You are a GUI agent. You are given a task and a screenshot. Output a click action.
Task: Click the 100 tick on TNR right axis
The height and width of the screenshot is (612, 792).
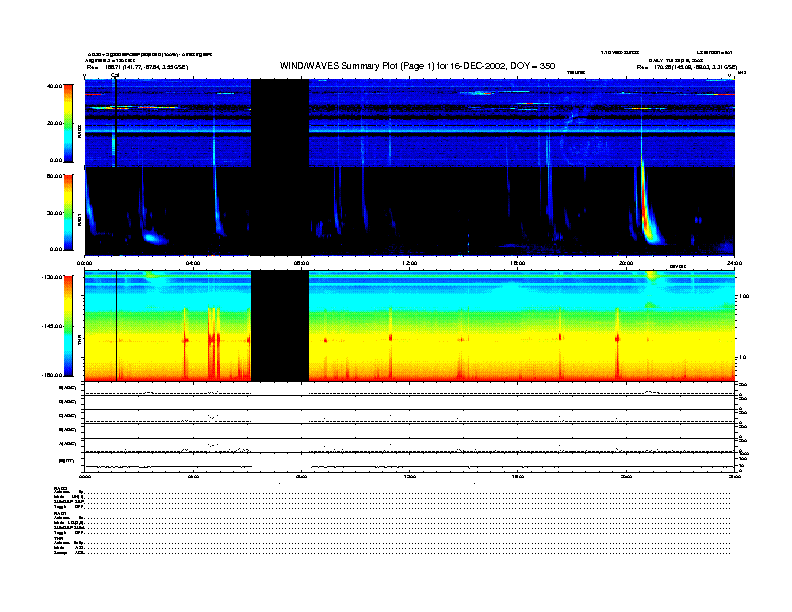744,296
